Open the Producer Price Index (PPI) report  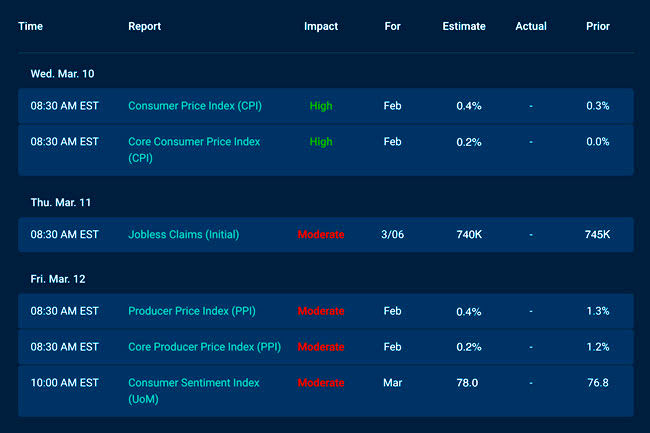191,311
